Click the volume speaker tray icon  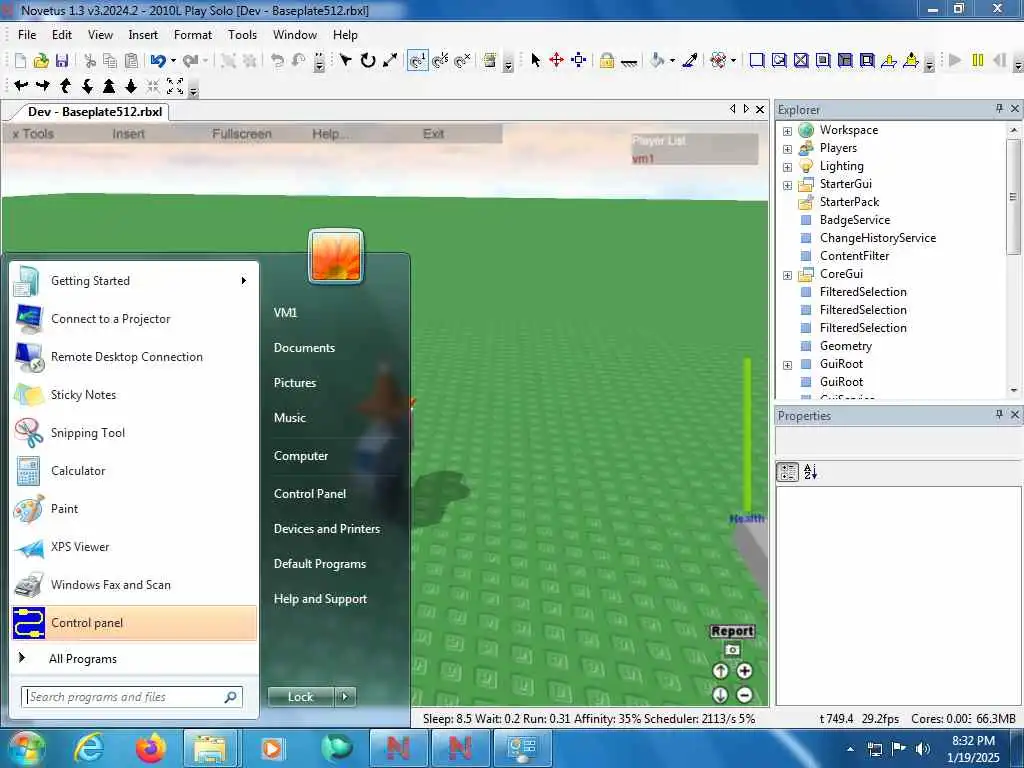click(x=922, y=749)
